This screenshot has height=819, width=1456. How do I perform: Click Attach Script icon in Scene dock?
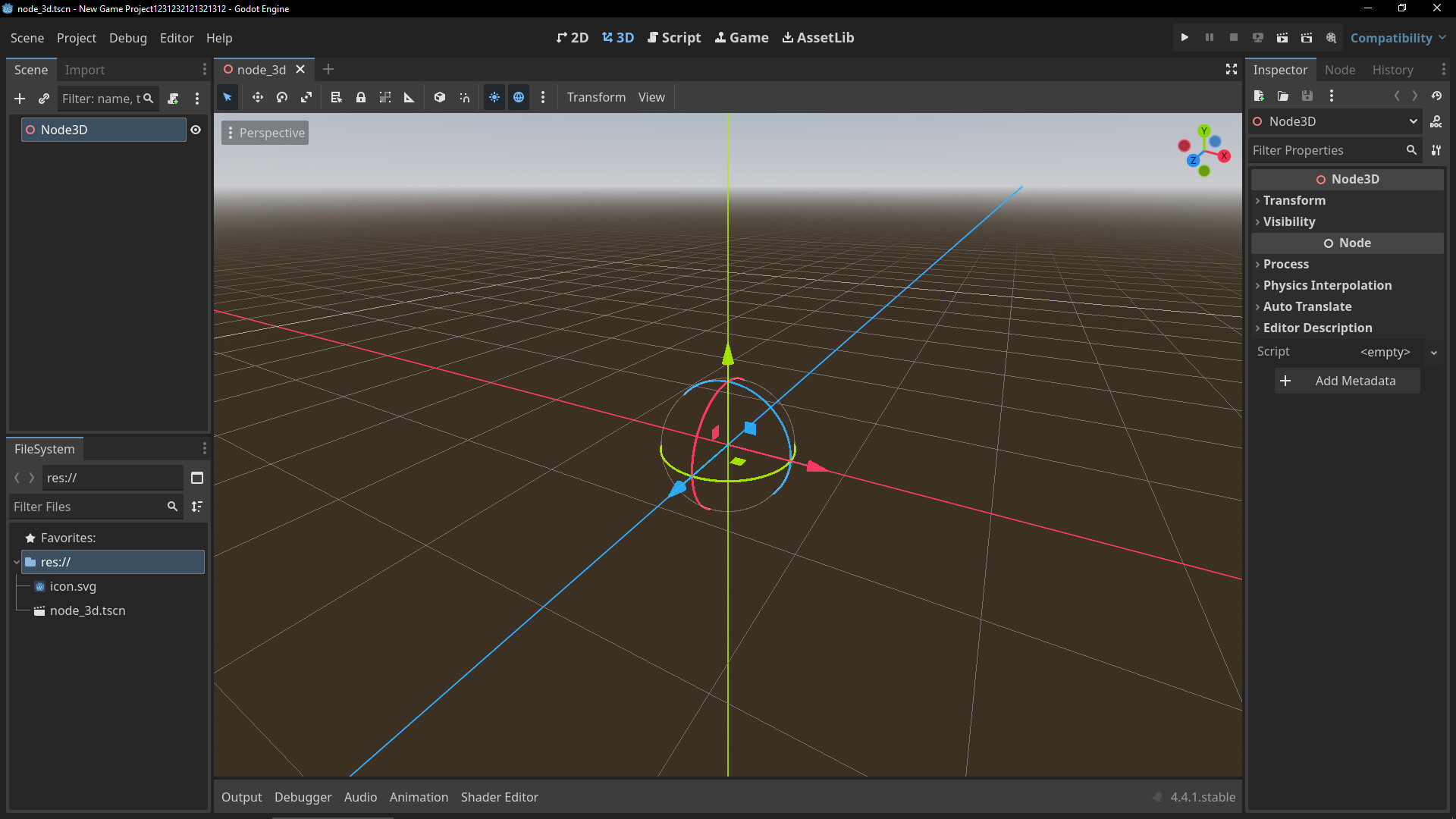[173, 99]
